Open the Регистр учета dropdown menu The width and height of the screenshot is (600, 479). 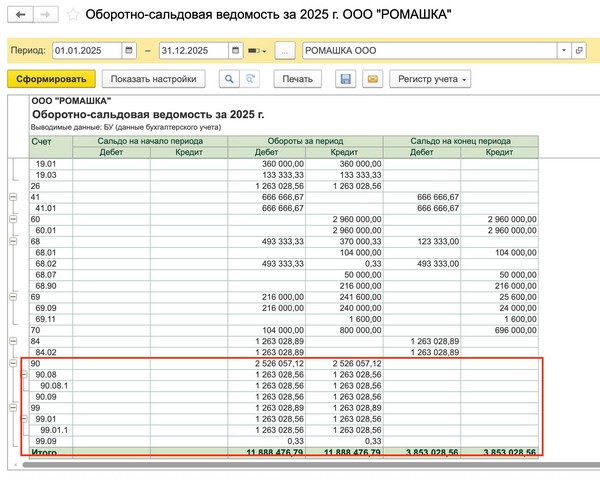click(433, 79)
